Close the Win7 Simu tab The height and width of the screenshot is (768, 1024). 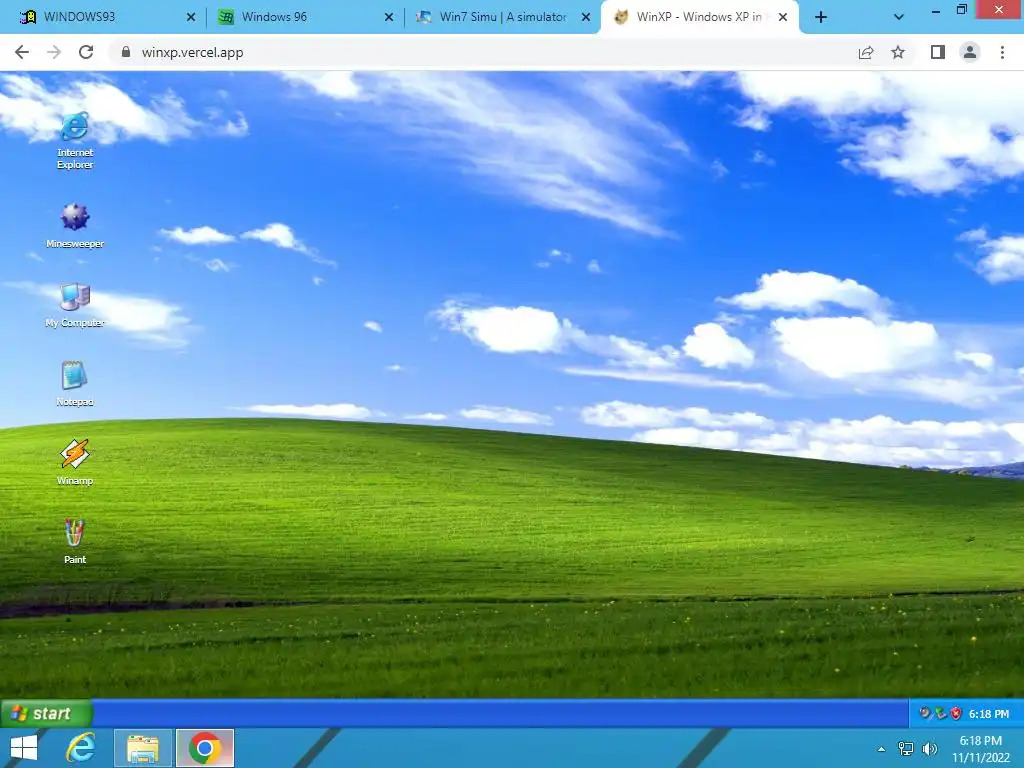coord(586,18)
